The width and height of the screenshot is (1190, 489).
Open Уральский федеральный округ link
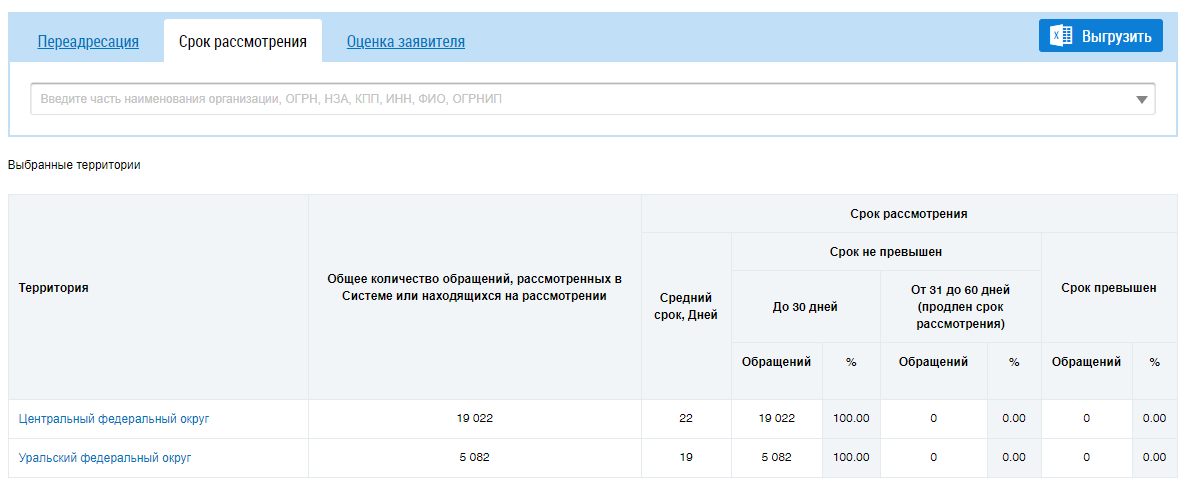click(x=105, y=458)
